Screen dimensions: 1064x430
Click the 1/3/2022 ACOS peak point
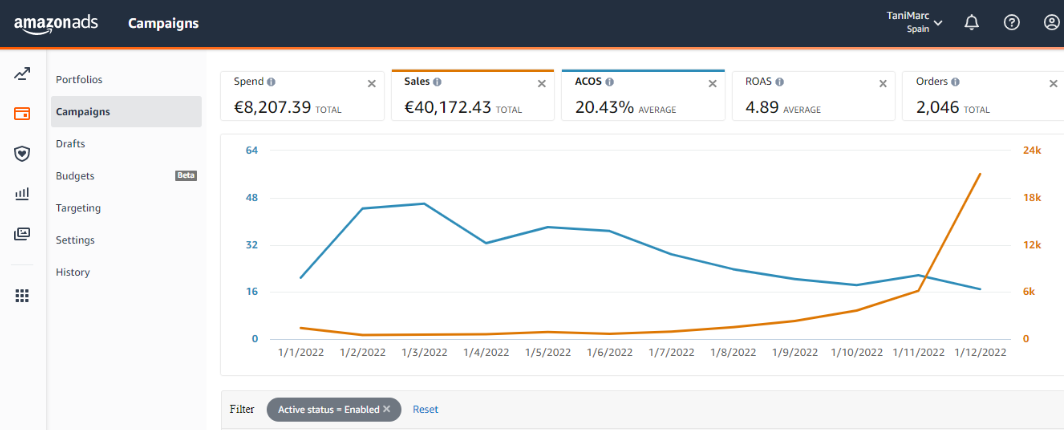click(424, 203)
